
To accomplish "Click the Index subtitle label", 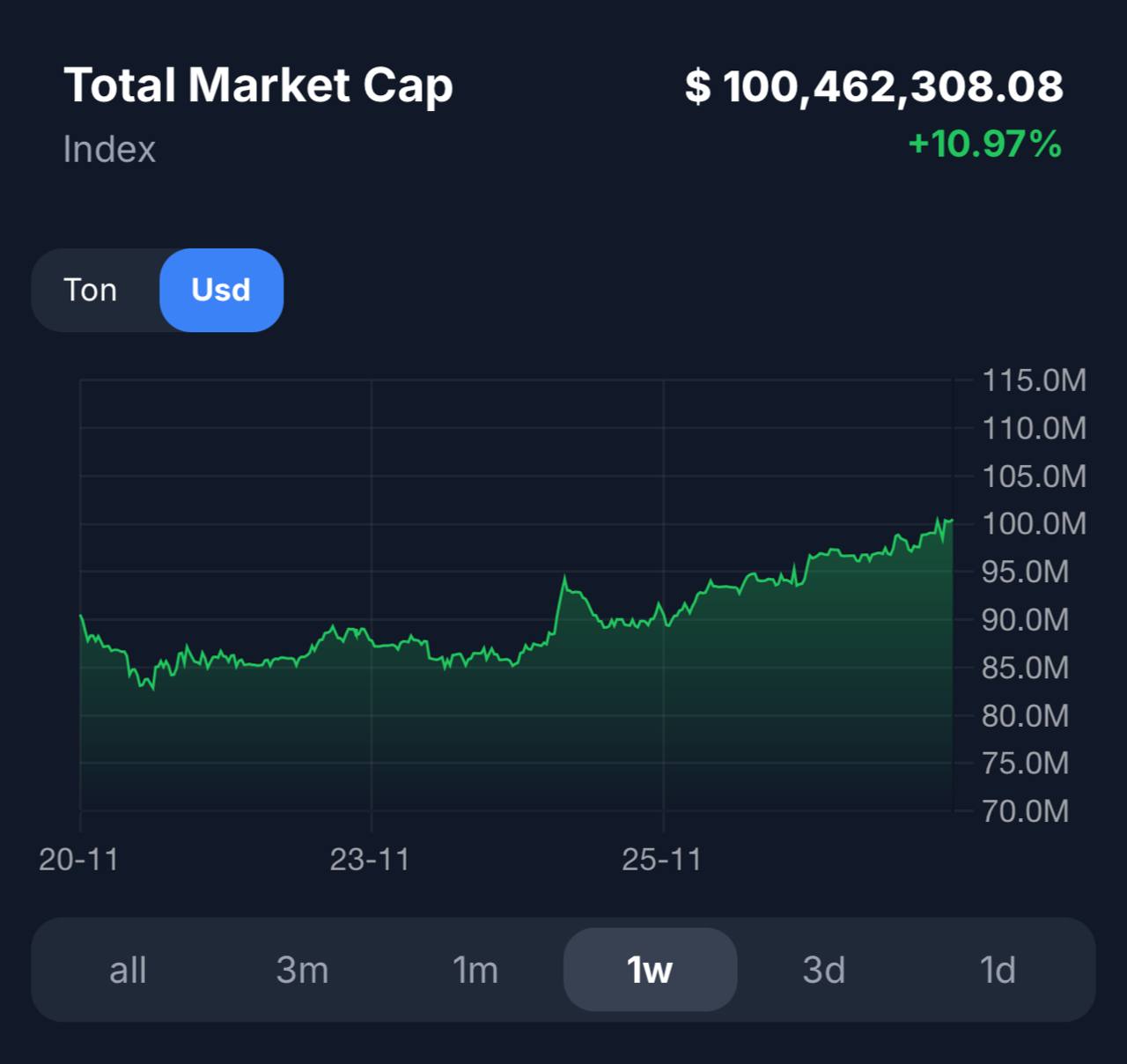I will 109,149.
